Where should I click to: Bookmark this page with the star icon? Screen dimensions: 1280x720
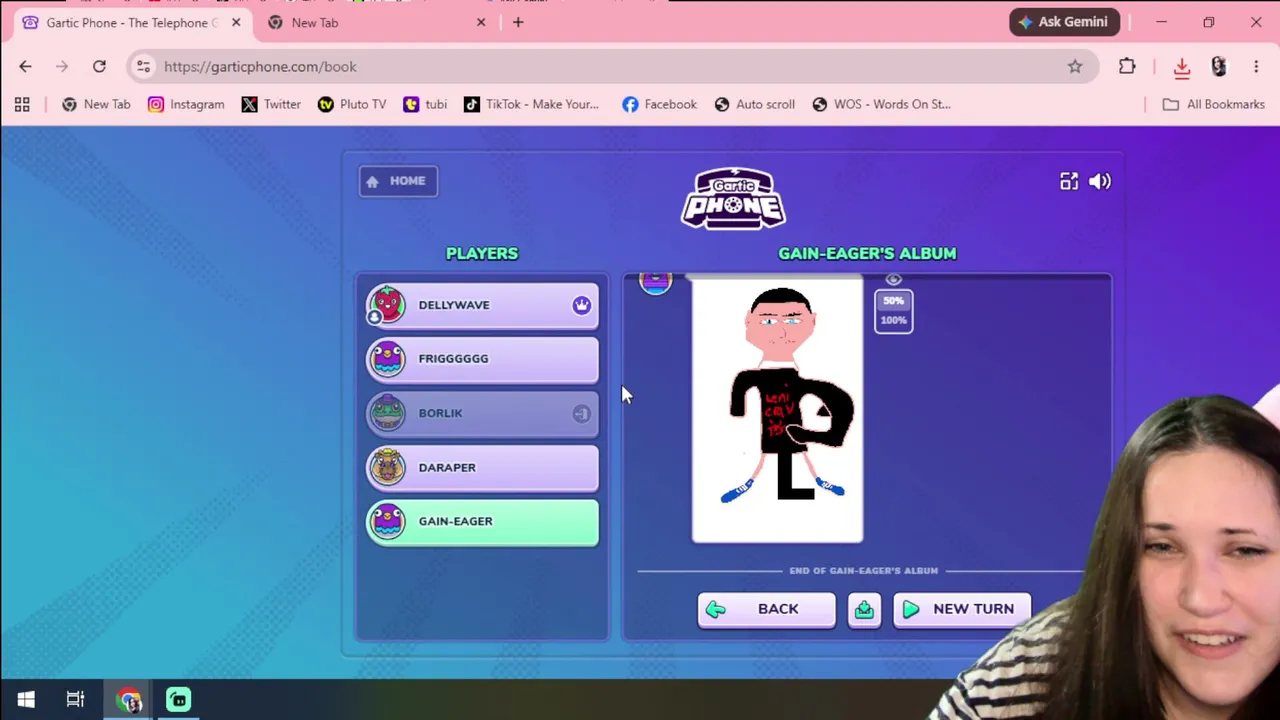(1075, 67)
